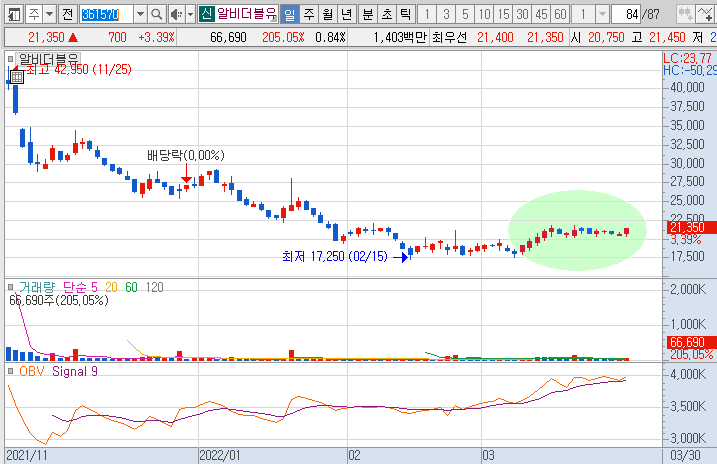Viewport: 717px width, 464px height.
Task: Click the LC:23.77 label
Action: pos(688,58)
